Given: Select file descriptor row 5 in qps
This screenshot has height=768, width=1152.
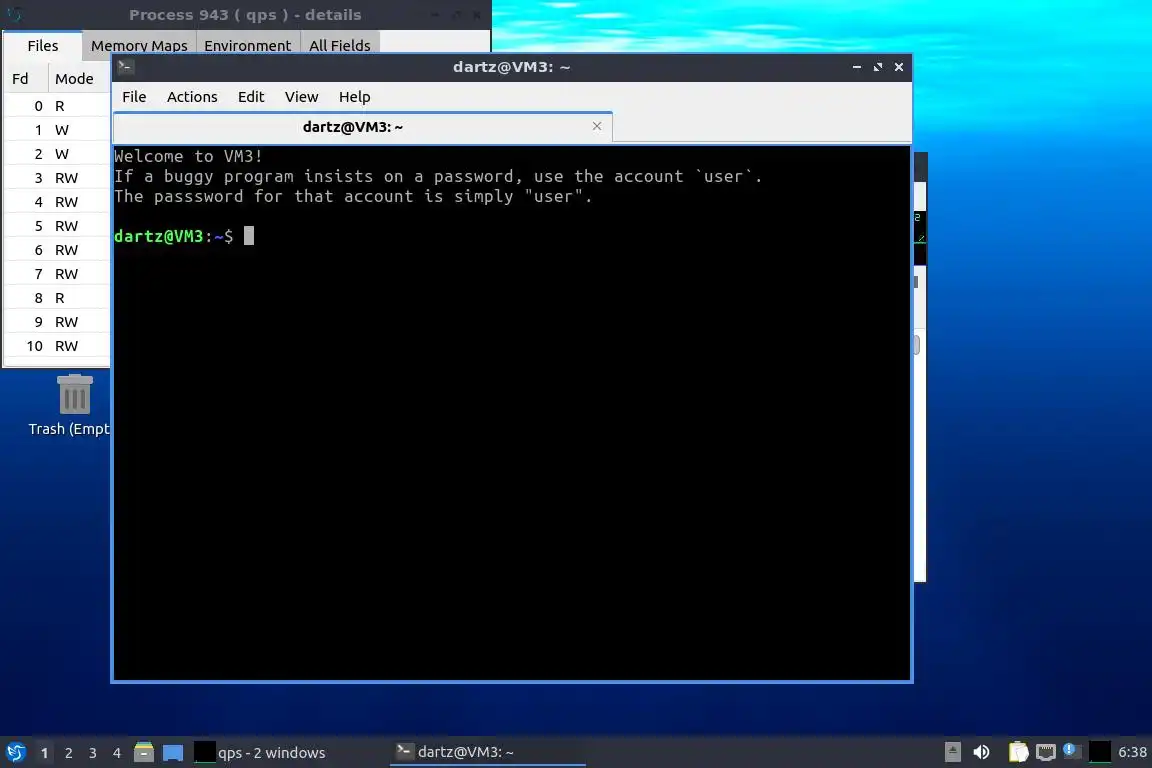Looking at the screenshot, I should (x=57, y=226).
